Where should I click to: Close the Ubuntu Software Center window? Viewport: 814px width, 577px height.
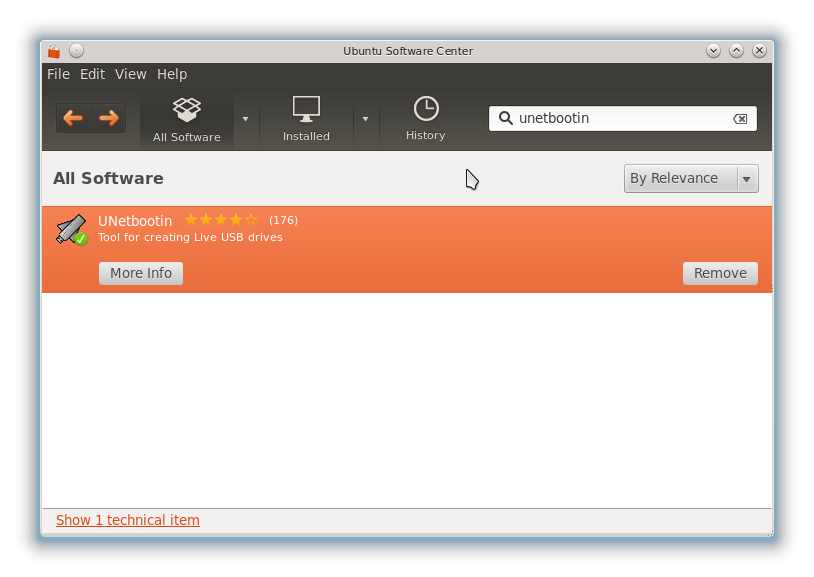click(x=759, y=50)
